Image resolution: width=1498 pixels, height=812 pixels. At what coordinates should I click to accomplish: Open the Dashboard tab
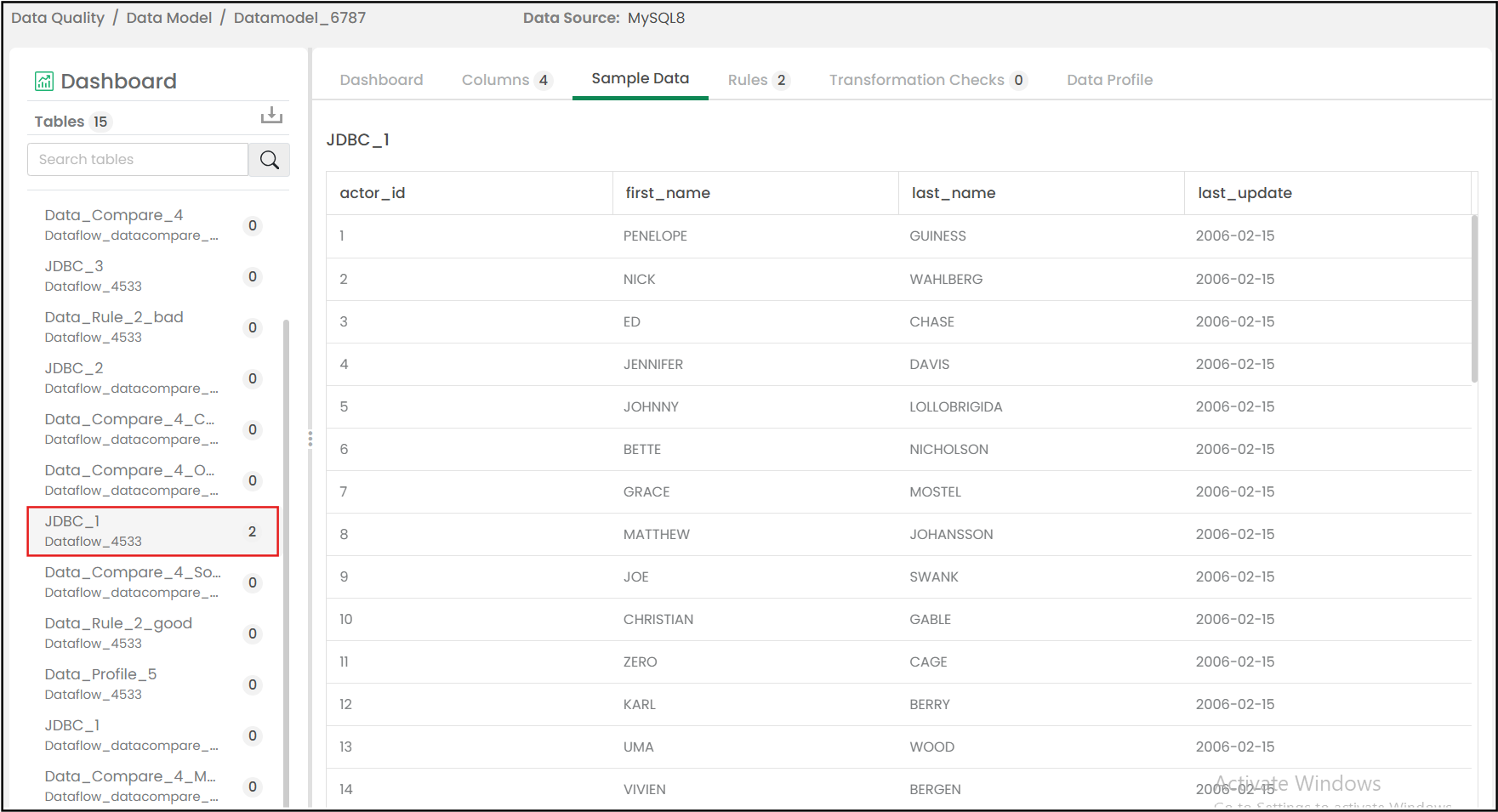coord(381,80)
